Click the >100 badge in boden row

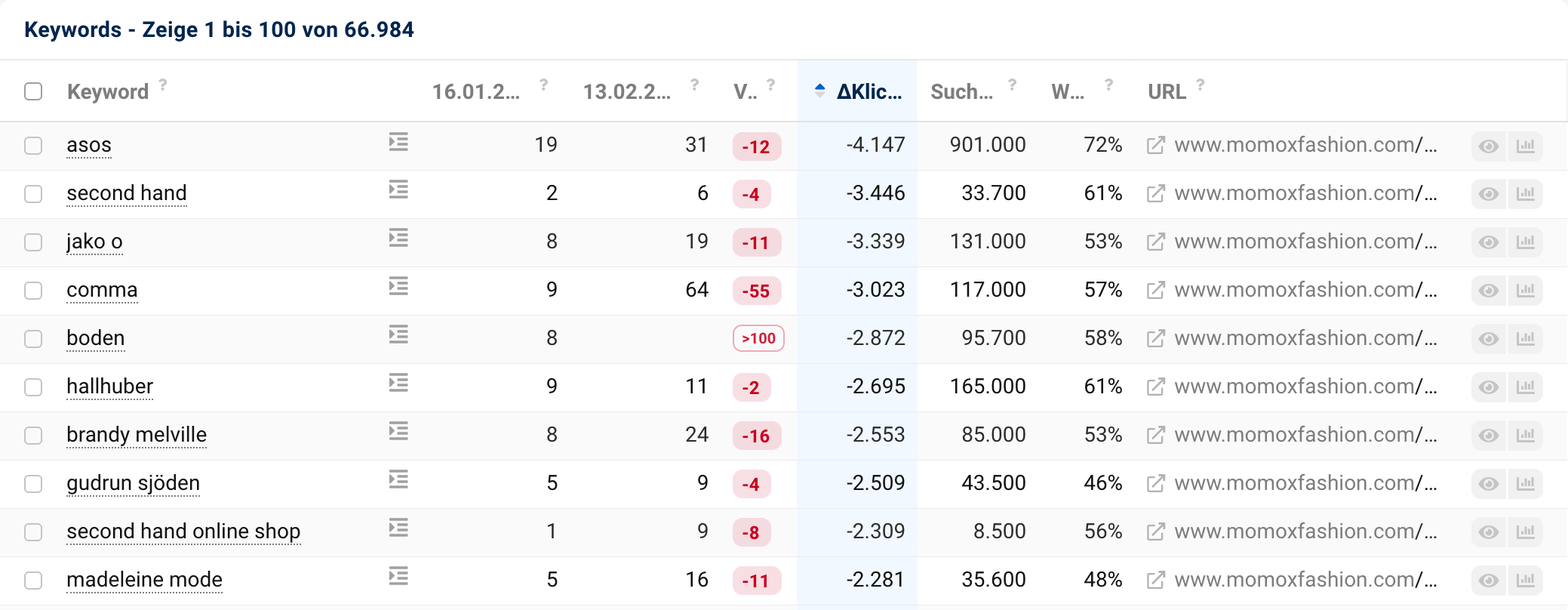758,338
